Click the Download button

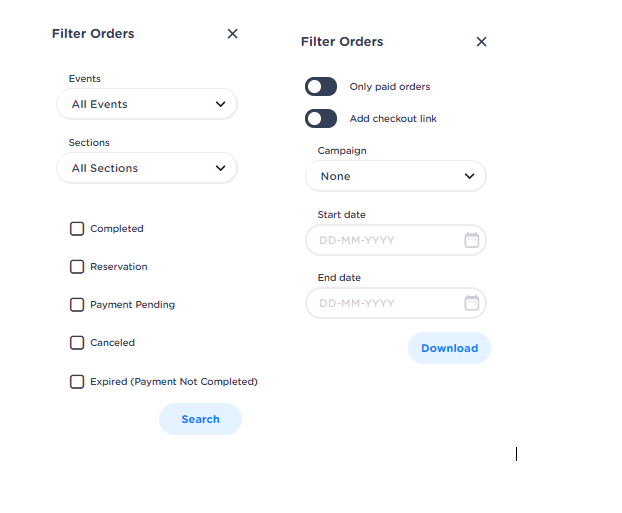449,348
